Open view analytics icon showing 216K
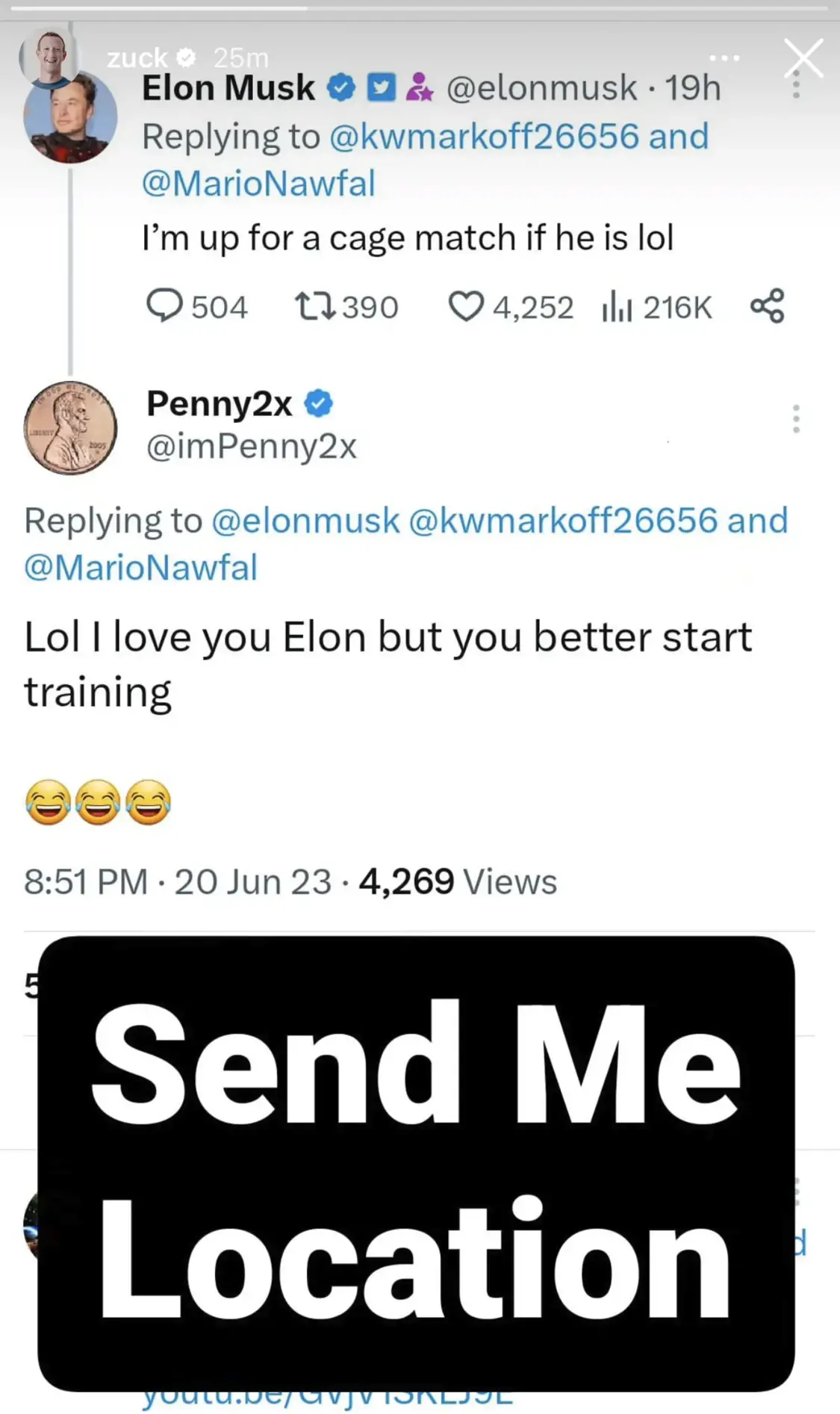Viewport: 840px width, 1414px height. click(617, 306)
